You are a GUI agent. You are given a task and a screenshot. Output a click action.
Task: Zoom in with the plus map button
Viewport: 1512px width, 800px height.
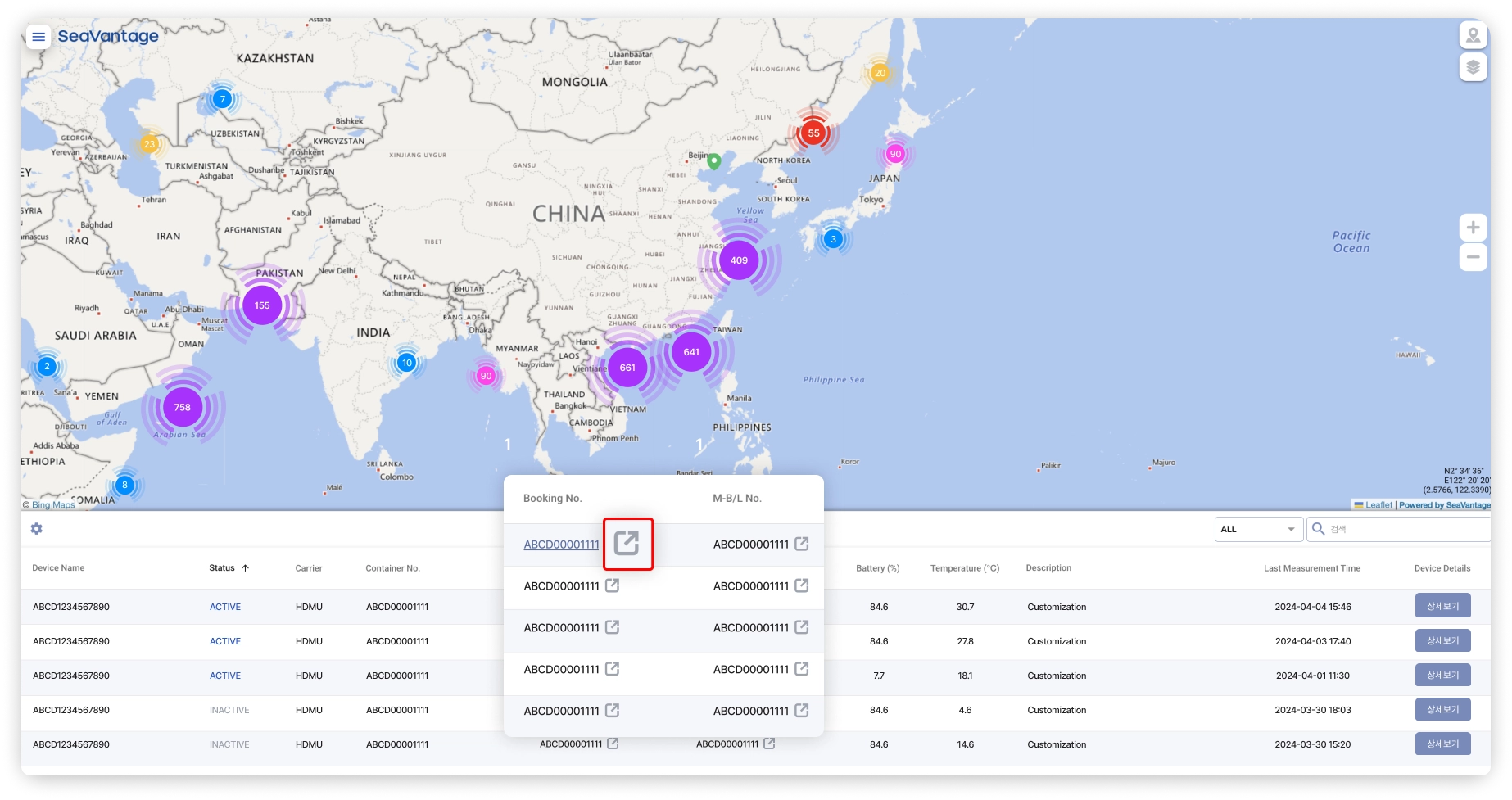coord(1473,228)
